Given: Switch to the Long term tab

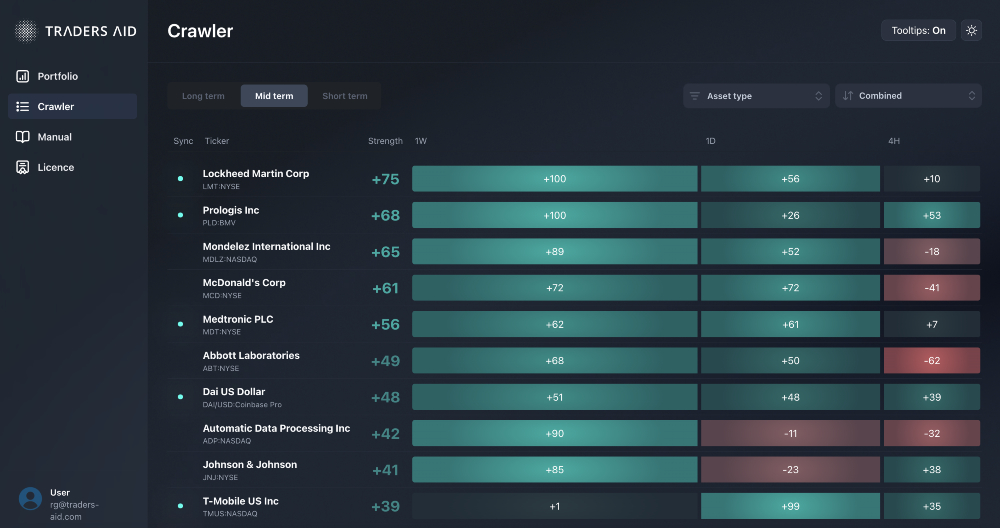Looking at the screenshot, I should tap(203, 96).
